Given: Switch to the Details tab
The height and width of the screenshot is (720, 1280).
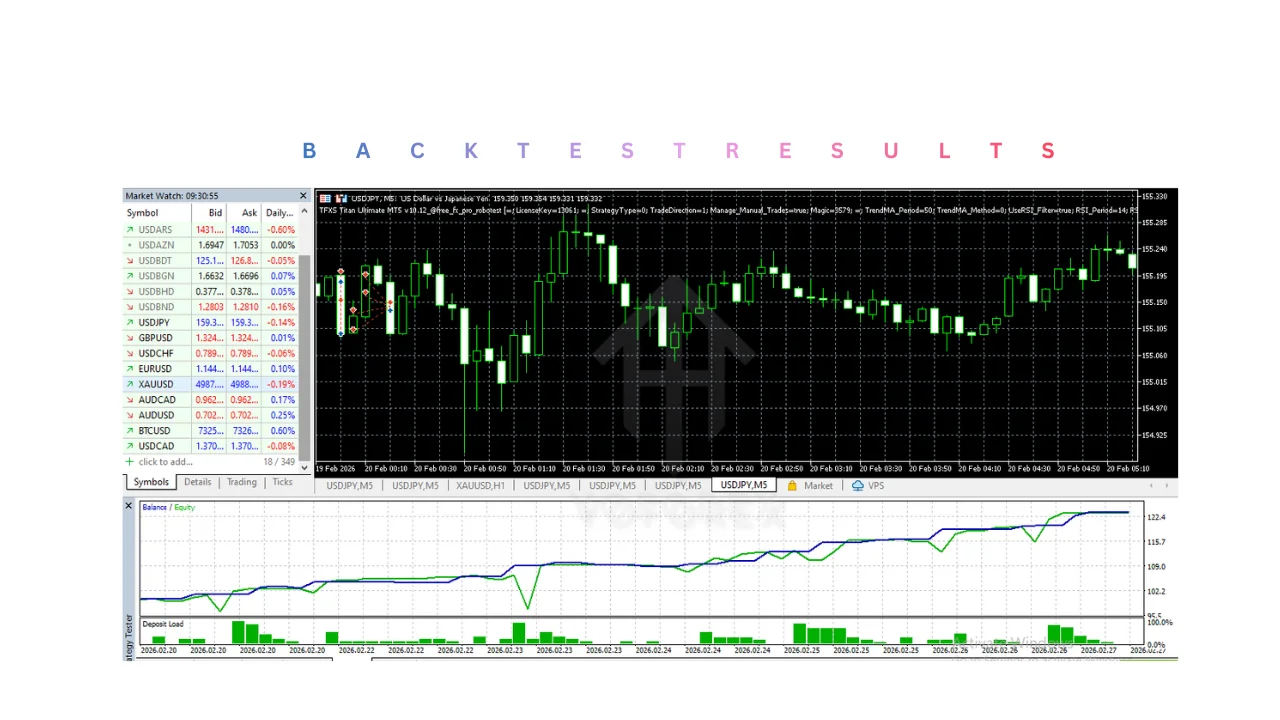Looking at the screenshot, I should [x=197, y=482].
